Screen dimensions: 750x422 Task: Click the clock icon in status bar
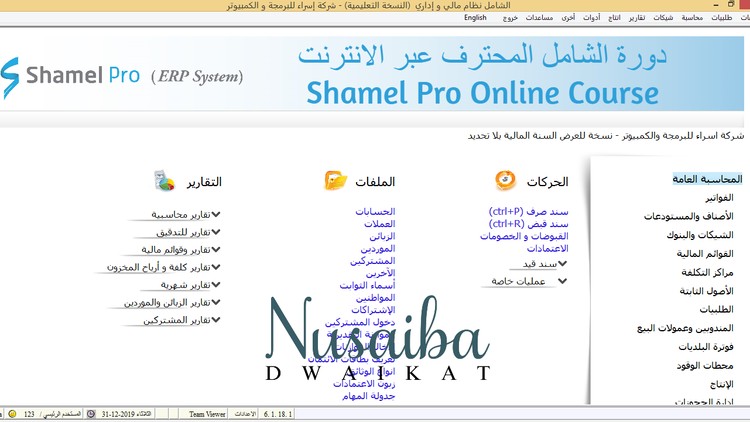coord(91,414)
